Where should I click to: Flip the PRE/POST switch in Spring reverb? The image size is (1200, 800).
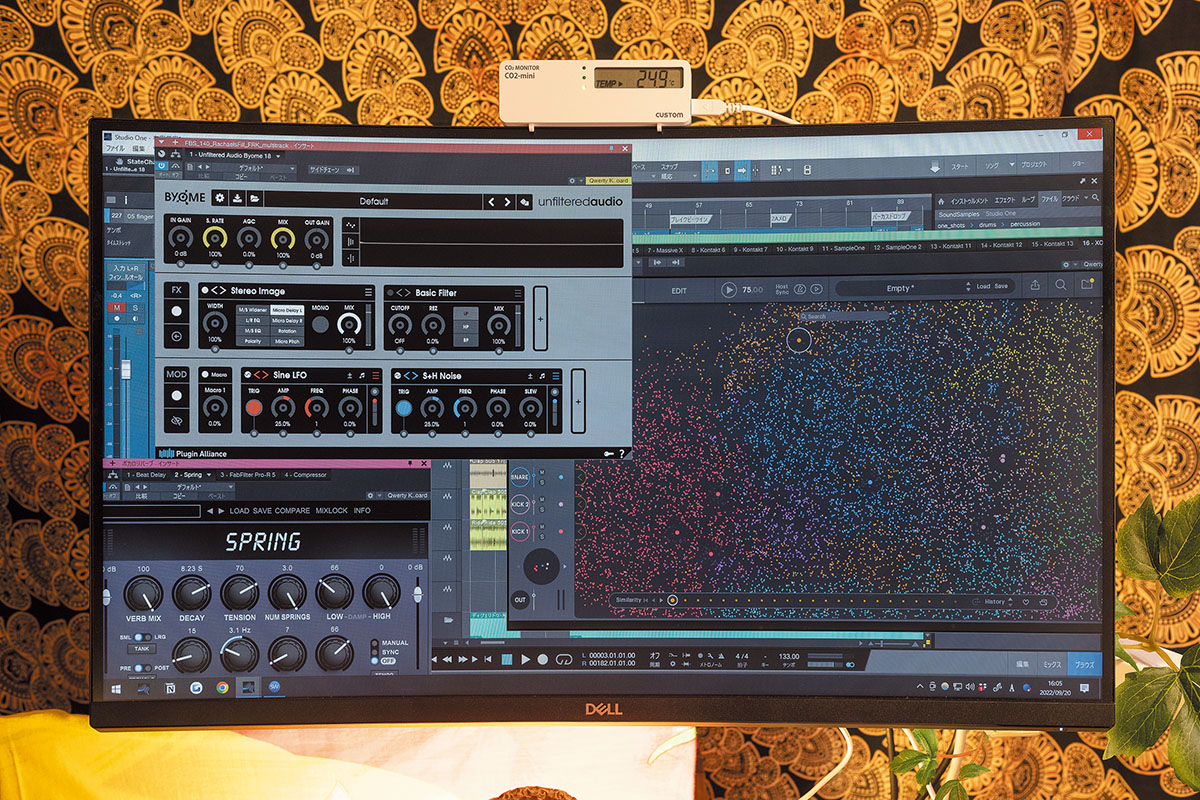click(x=141, y=668)
